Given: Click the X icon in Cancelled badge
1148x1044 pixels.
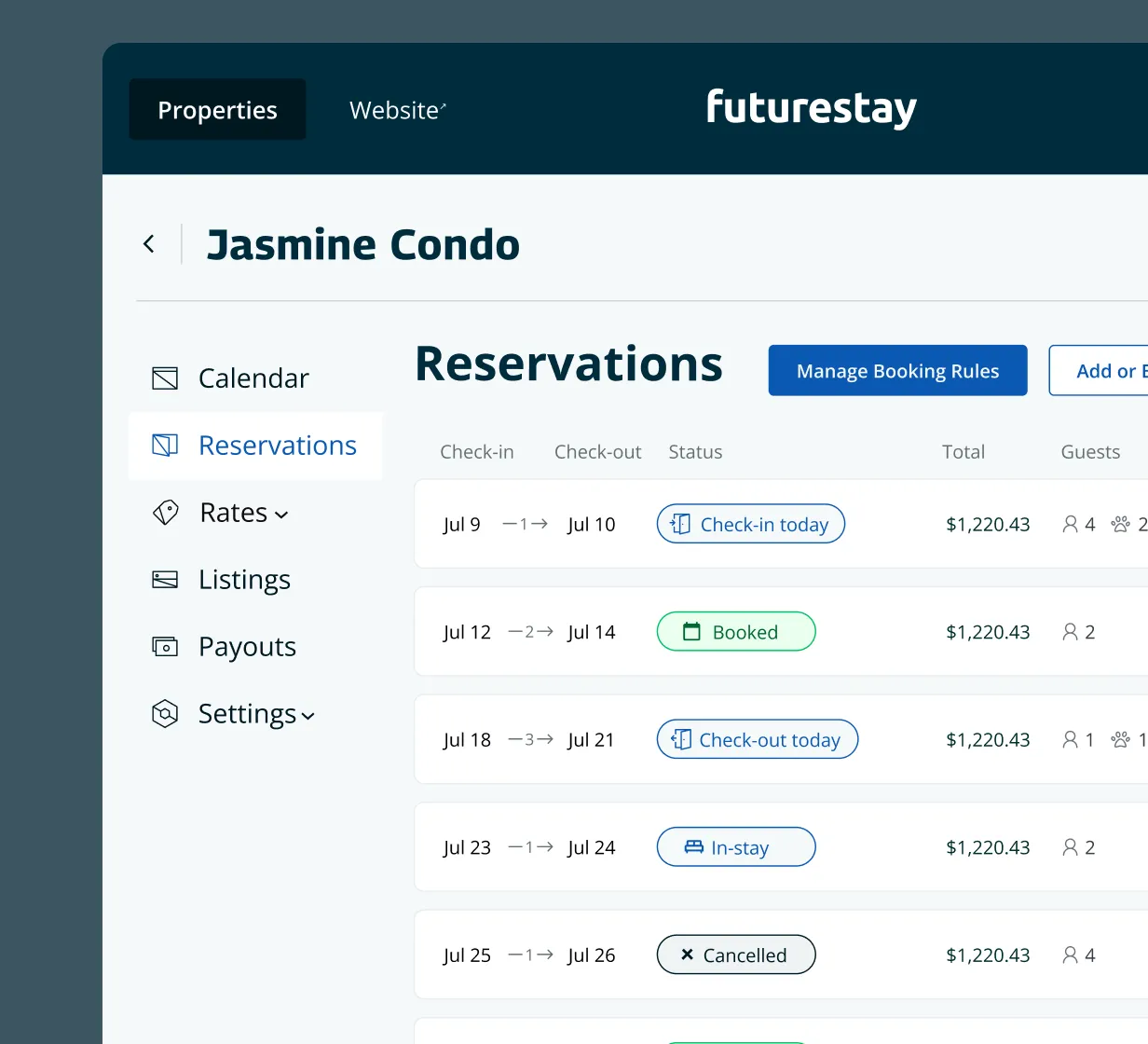Looking at the screenshot, I should (x=687, y=955).
